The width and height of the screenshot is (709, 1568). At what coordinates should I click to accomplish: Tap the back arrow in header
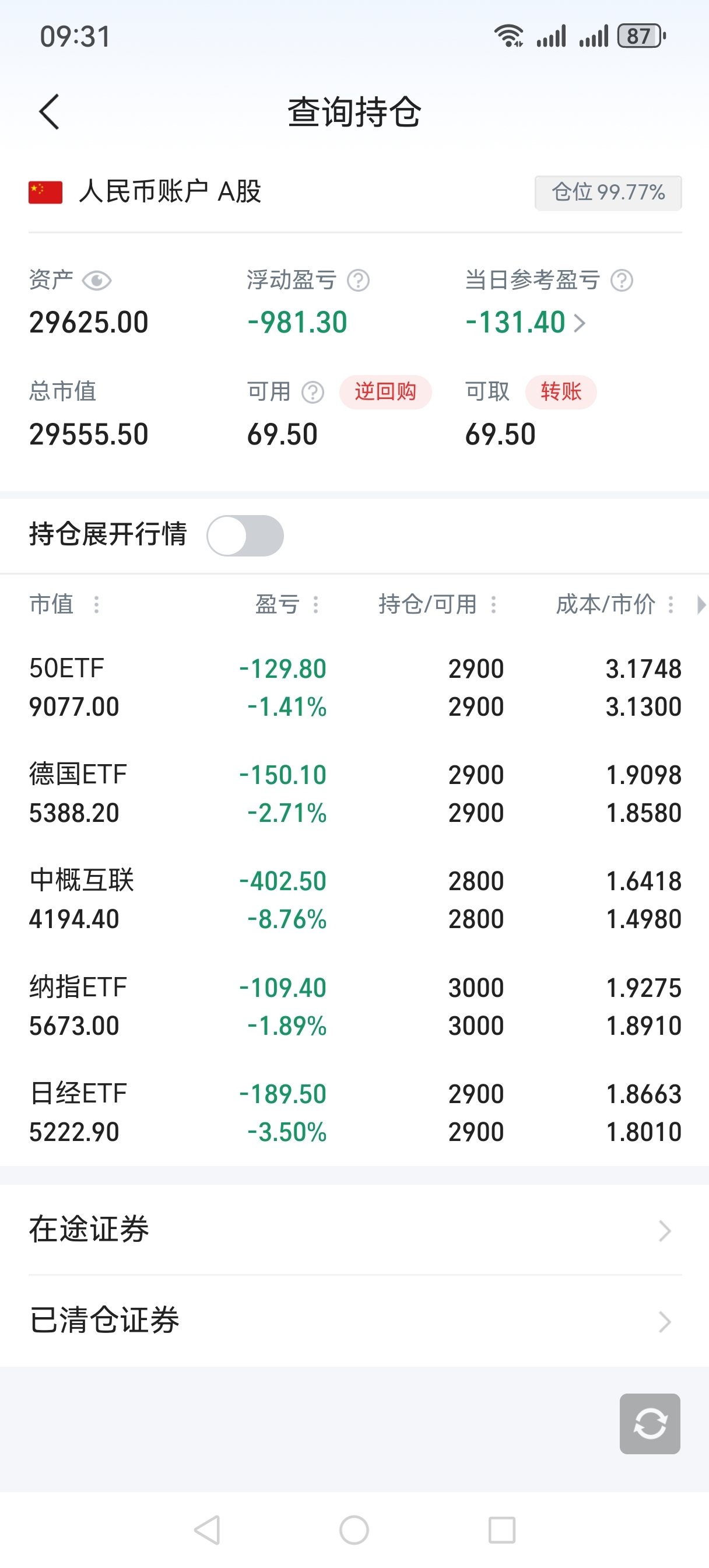coord(50,112)
